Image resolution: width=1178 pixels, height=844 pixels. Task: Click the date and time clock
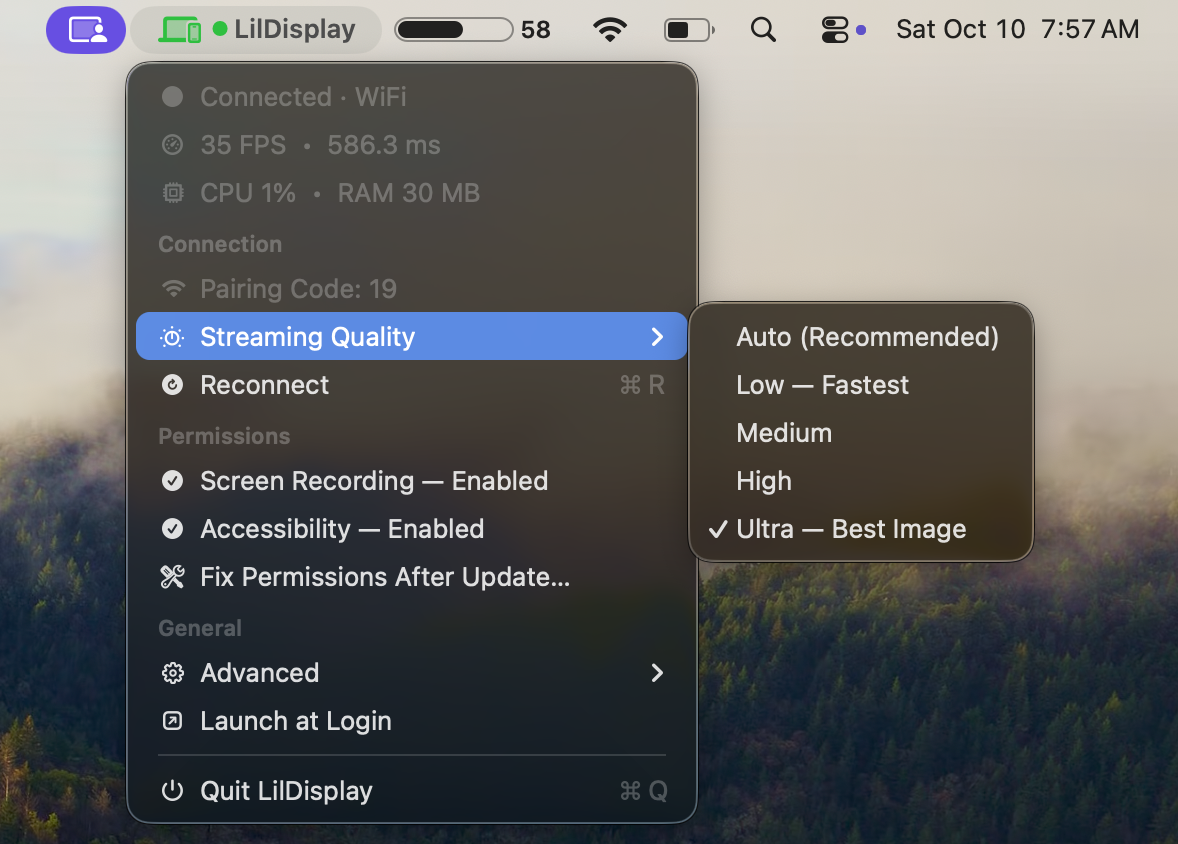point(1017,29)
